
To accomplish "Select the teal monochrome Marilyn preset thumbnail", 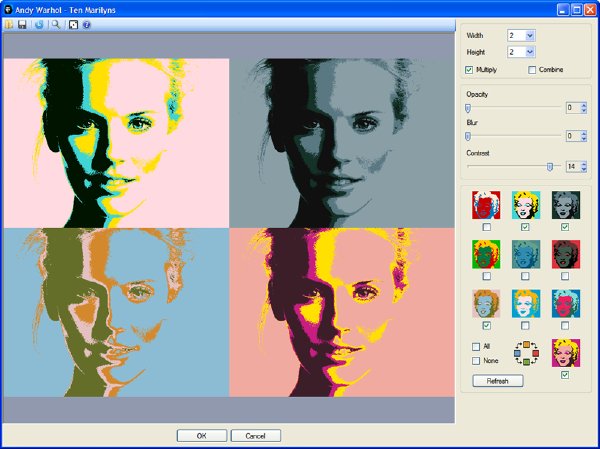I will pyautogui.click(x=526, y=254).
